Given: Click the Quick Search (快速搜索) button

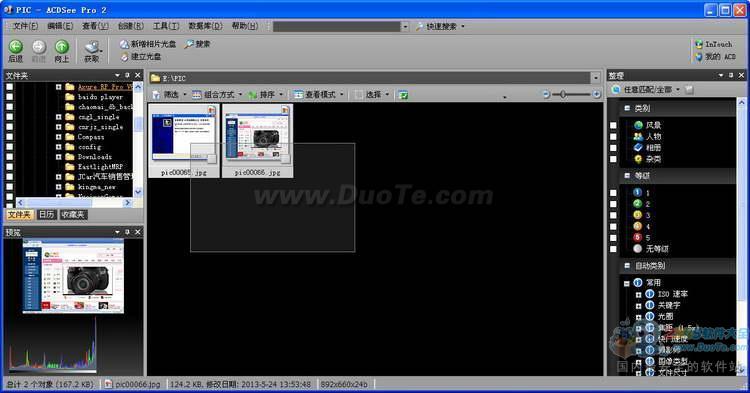Looking at the screenshot, I should [440, 26].
